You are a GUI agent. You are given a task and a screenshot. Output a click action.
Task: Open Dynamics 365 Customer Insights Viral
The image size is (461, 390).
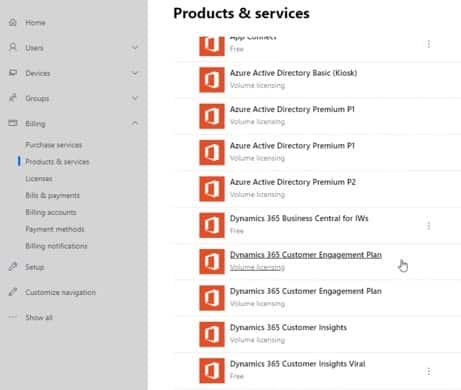tap(297, 364)
